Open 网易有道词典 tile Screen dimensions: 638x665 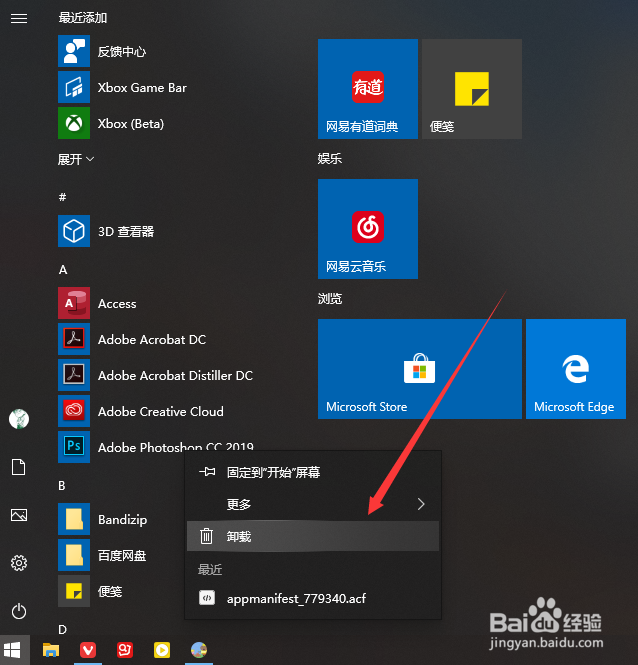(368, 89)
